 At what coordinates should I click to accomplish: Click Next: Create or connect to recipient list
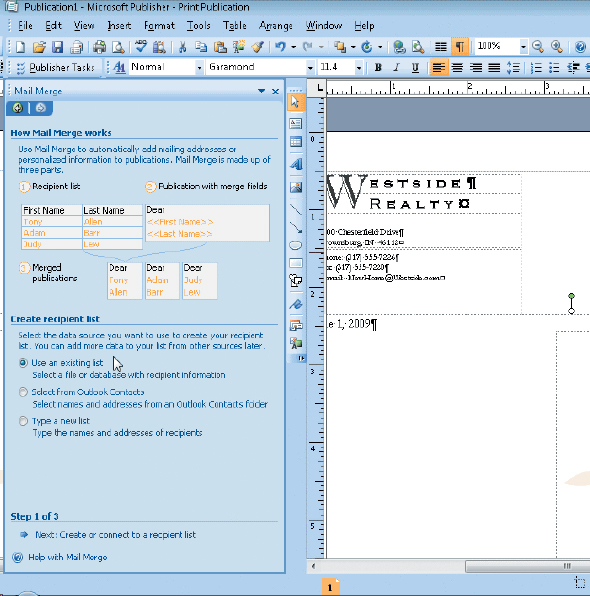point(115,535)
